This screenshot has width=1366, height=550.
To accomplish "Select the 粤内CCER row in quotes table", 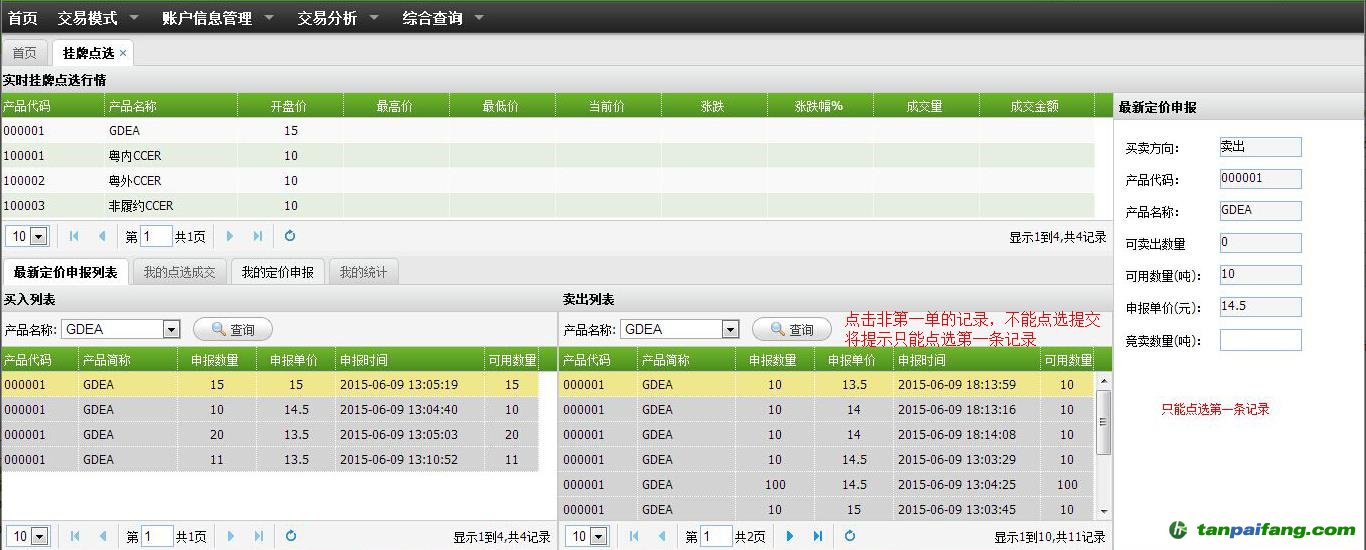I will pos(135,156).
